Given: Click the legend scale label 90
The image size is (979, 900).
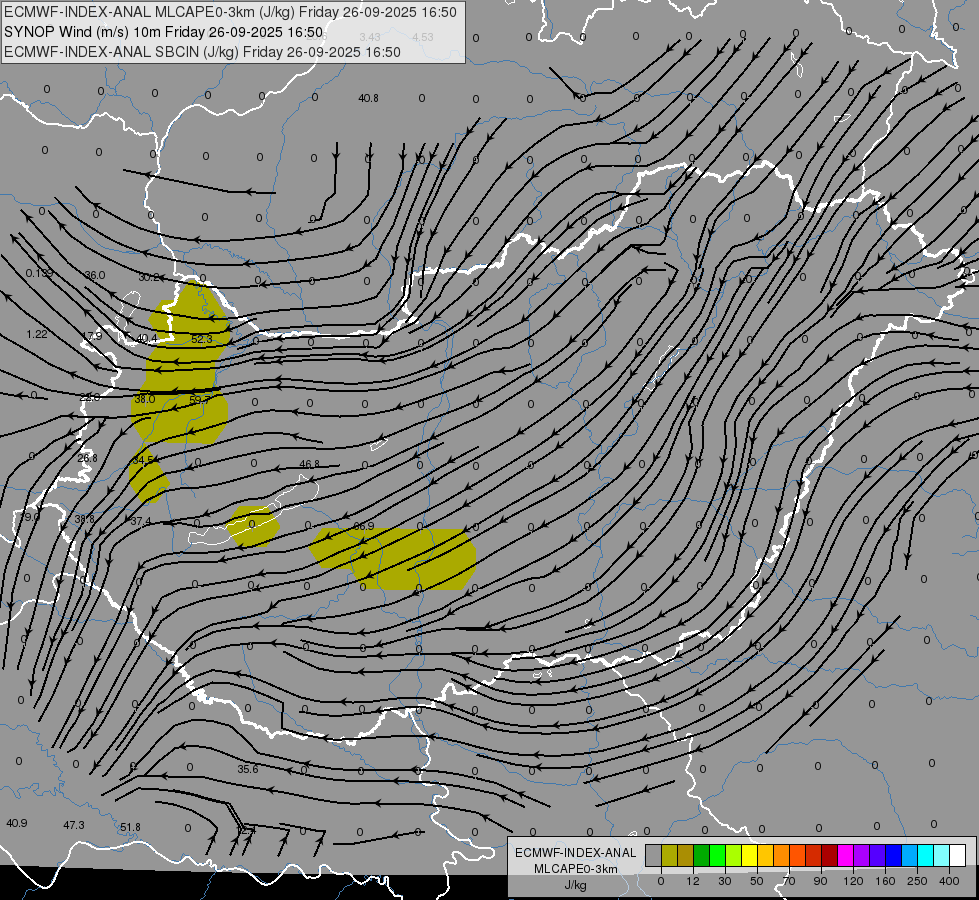Looking at the screenshot, I should (x=820, y=881).
